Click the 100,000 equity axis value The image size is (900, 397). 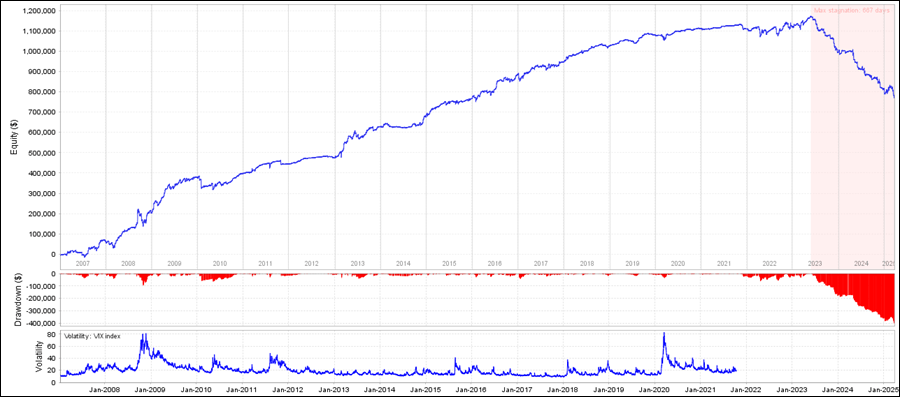(42, 234)
